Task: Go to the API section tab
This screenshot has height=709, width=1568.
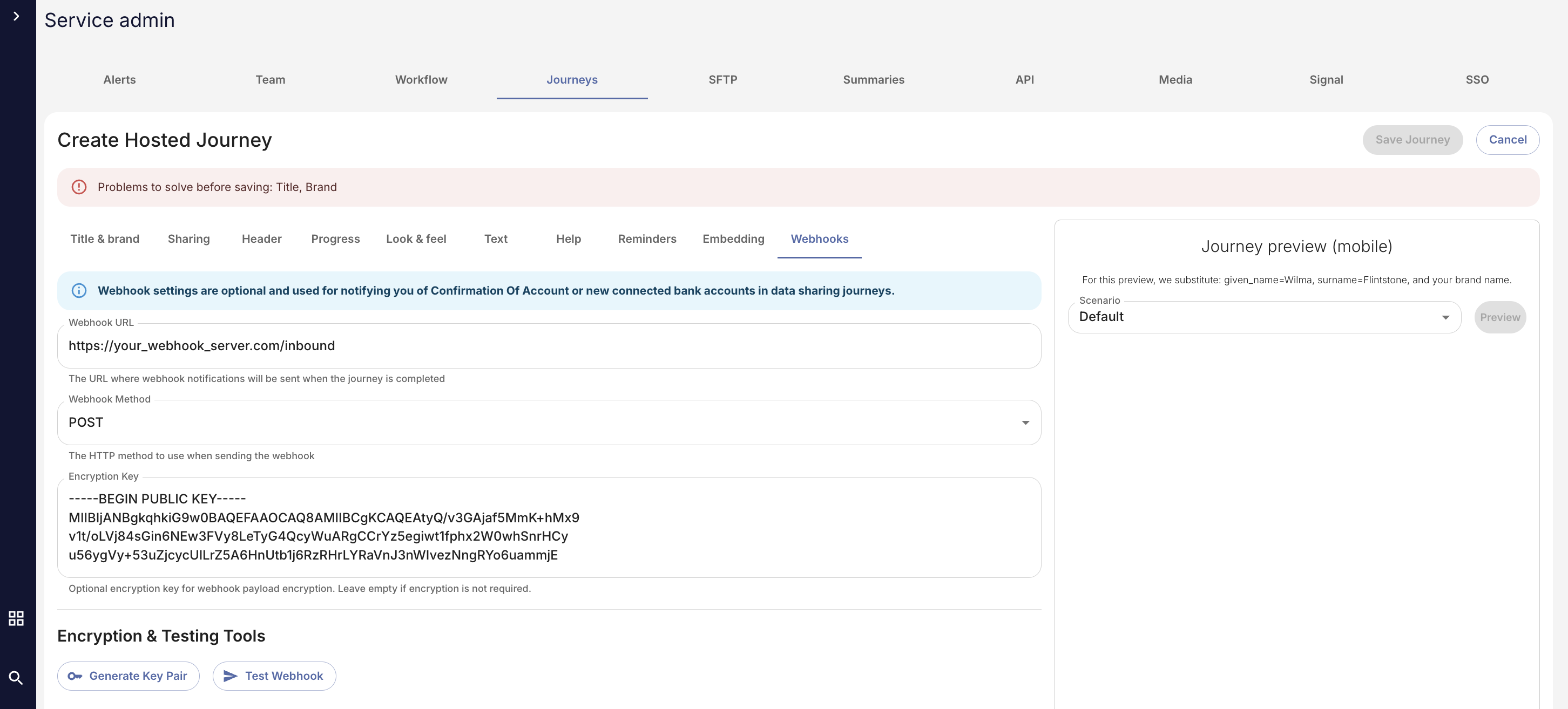Action: [x=1024, y=80]
